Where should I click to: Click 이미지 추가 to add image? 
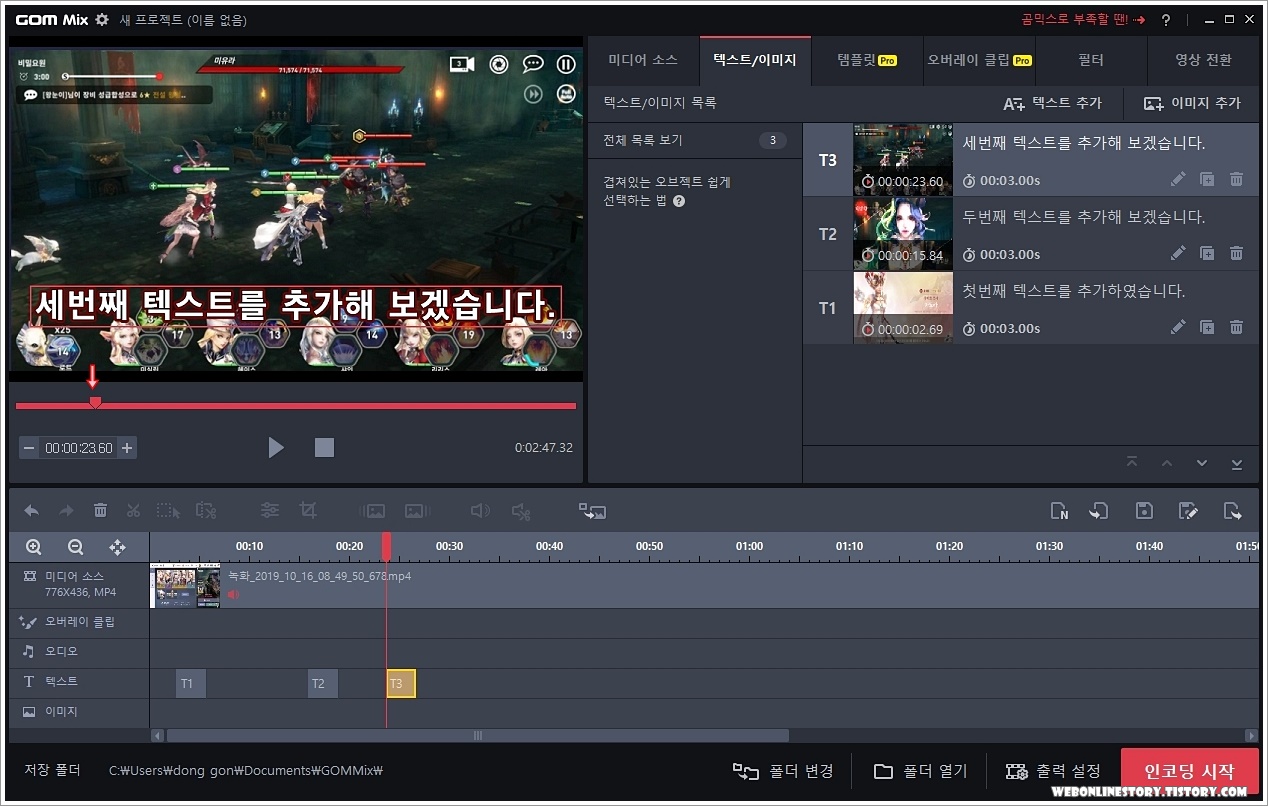pyautogui.click(x=1192, y=103)
